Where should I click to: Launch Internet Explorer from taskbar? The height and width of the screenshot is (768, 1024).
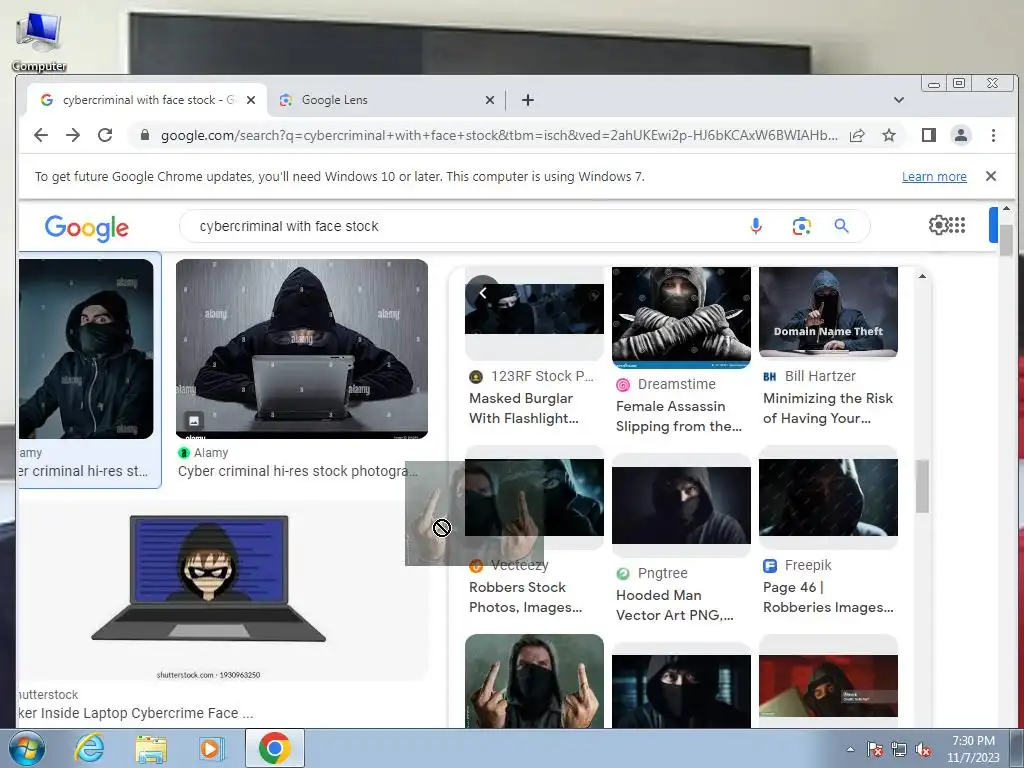(x=88, y=748)
